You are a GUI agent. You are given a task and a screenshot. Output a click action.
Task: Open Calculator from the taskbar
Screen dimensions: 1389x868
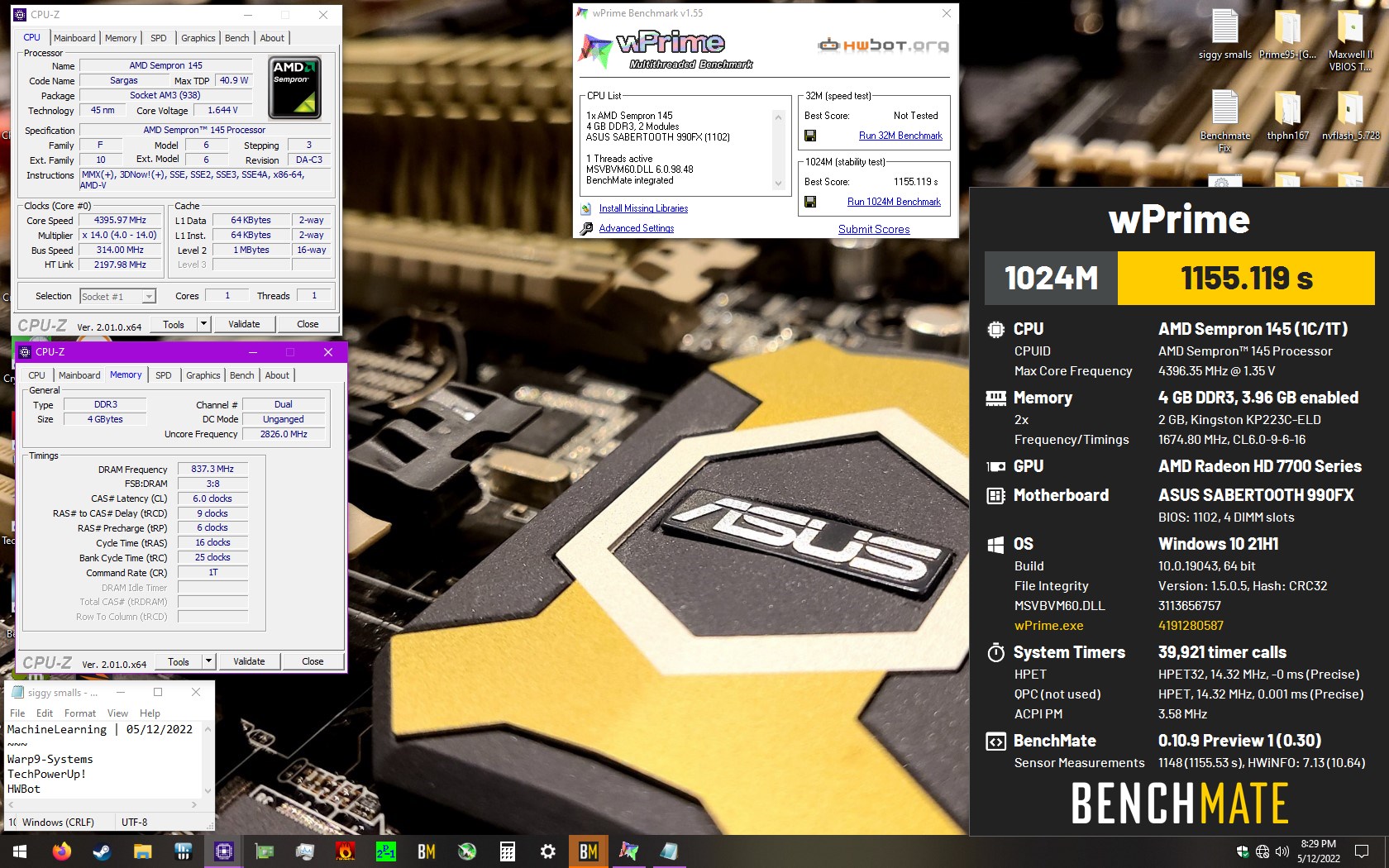click(x=508, y=851)
